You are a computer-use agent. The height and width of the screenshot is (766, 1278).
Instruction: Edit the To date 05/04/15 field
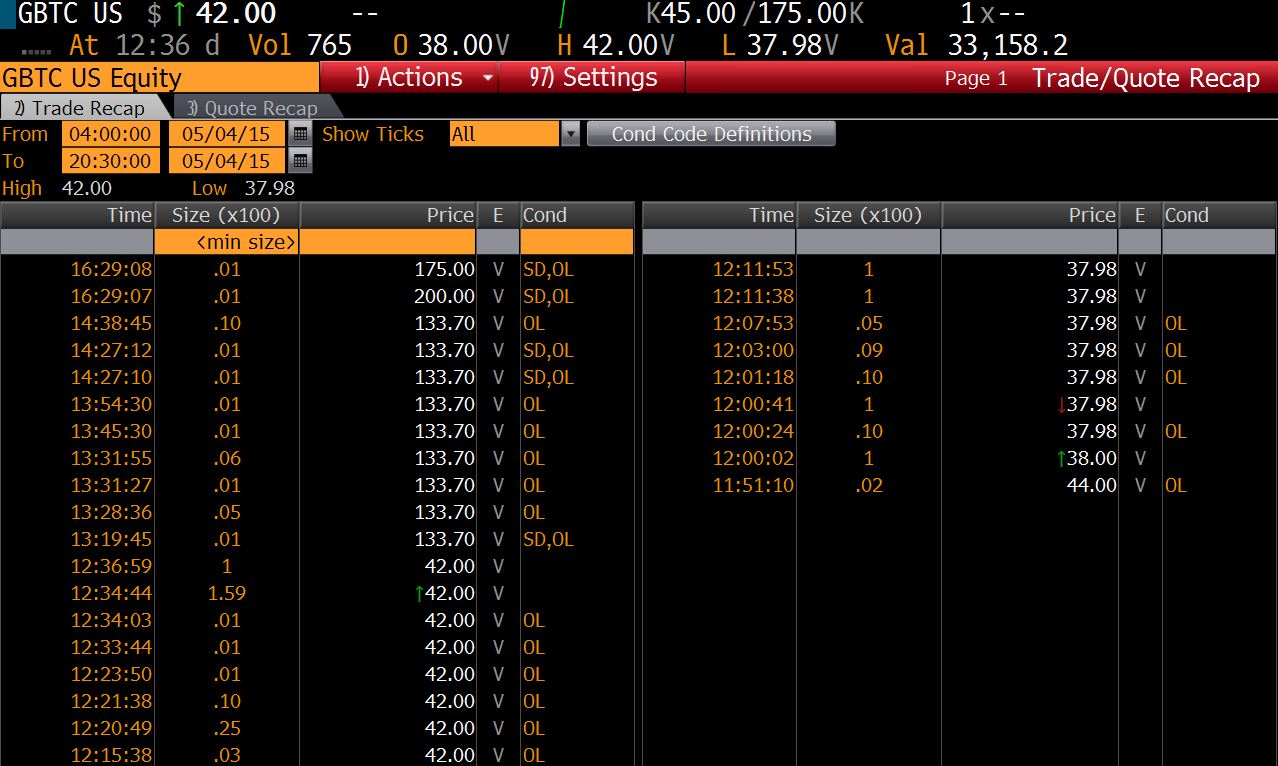pyautogui.click(x=228, y=161)
